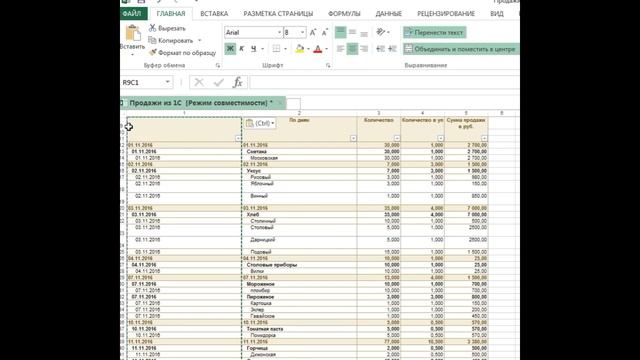Switch to the РАЗМЕТКА СТРАНИЦЫ tab
This screenshot has width=640, height=360.
278,13
